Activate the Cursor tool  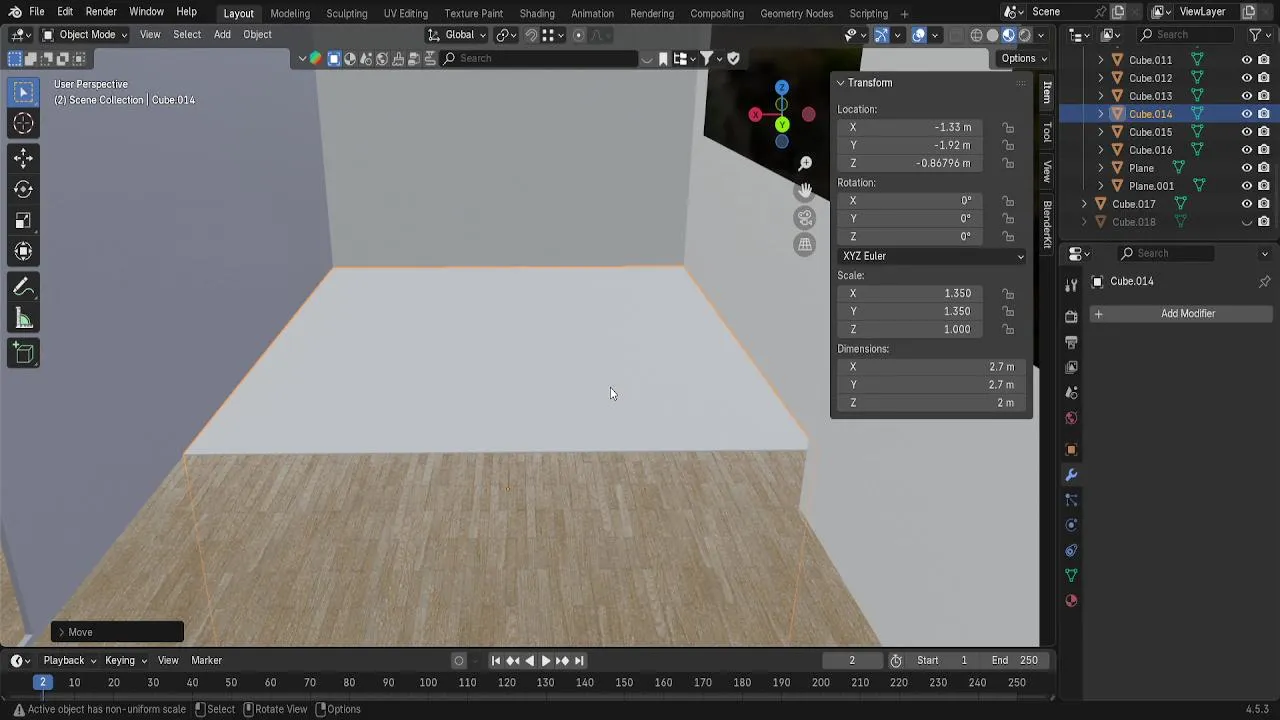point(23,124)
